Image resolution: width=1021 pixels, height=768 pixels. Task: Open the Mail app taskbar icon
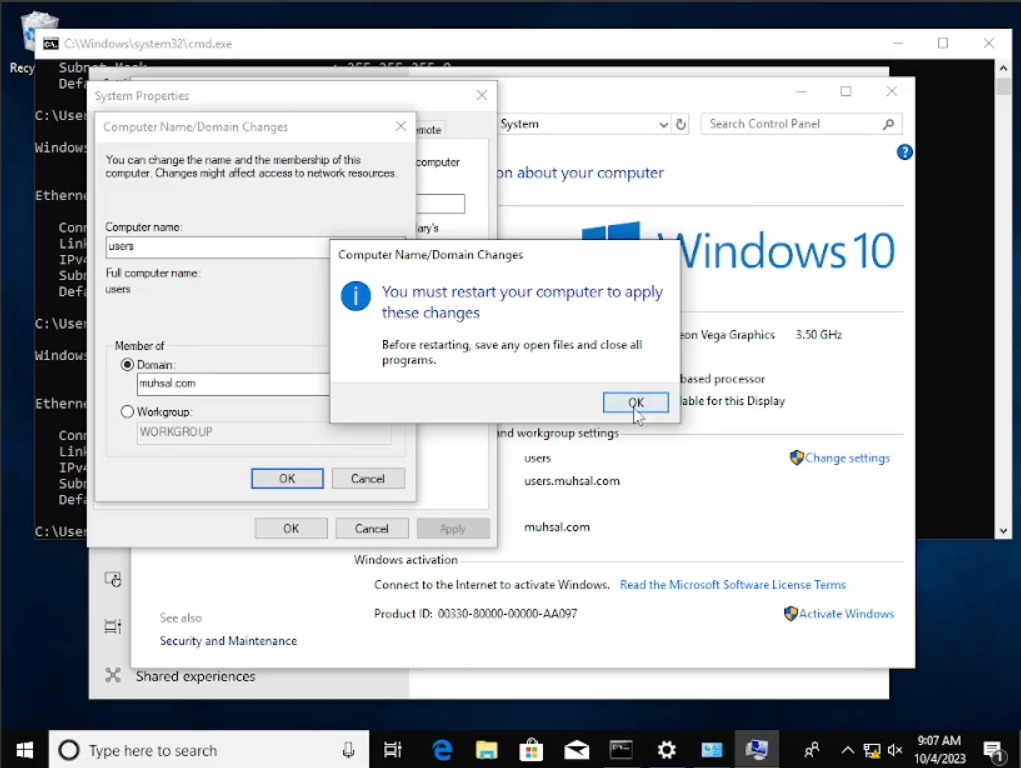(x=576, y=750)
